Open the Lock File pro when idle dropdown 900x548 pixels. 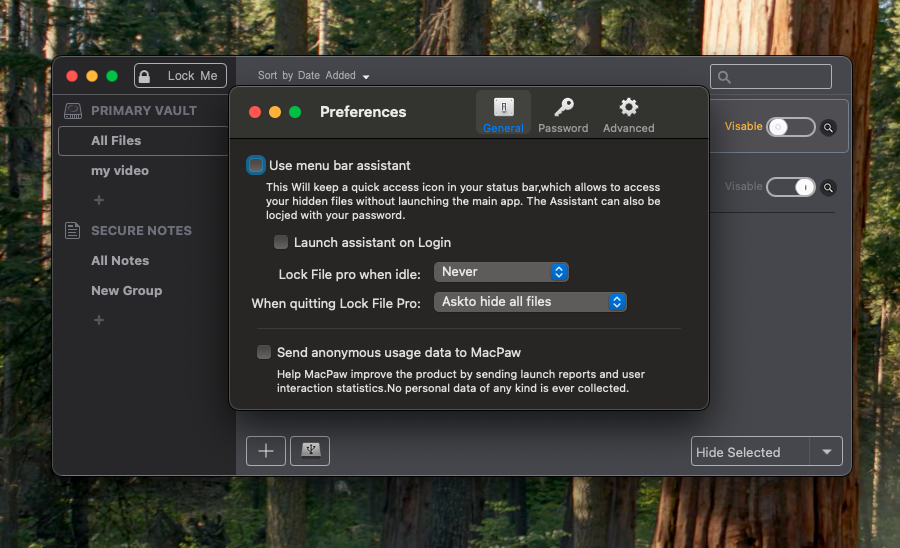[x=501, y=272]
